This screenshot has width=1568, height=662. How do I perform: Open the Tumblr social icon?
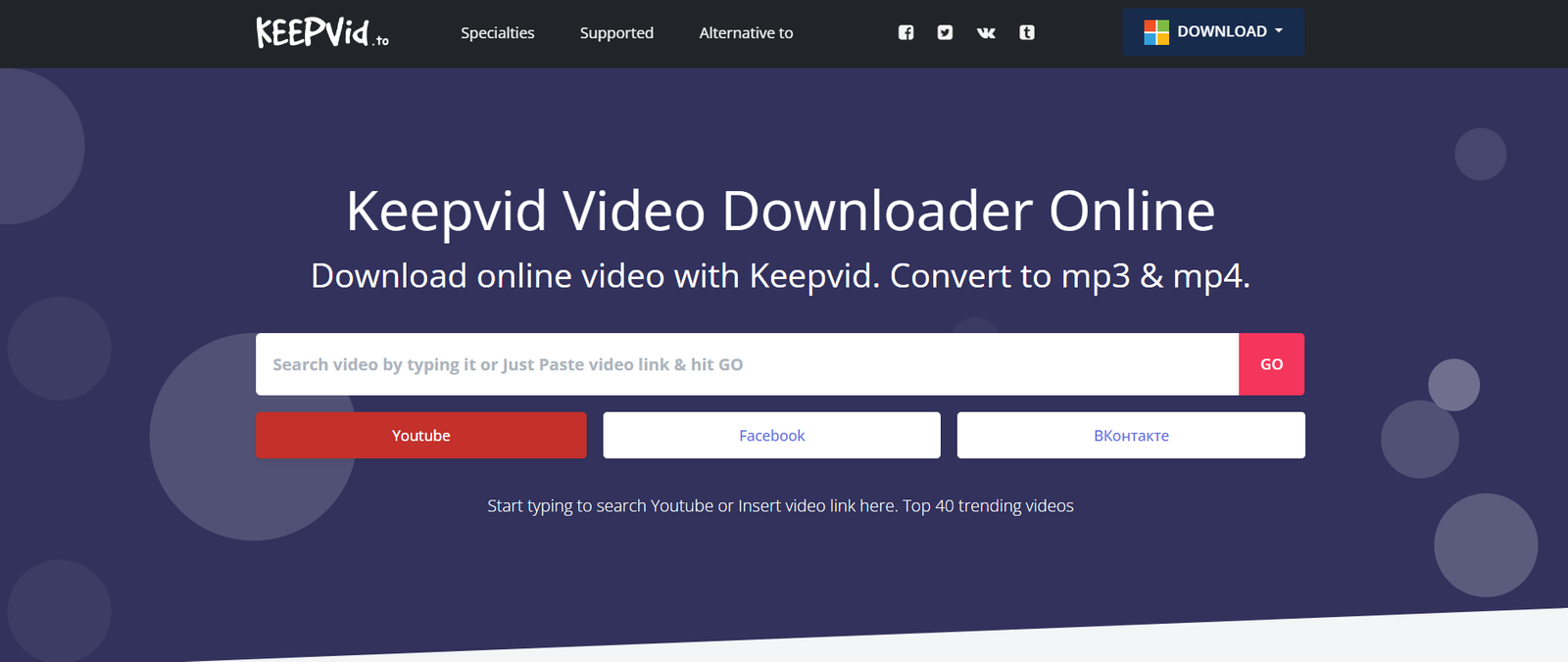1027,32
